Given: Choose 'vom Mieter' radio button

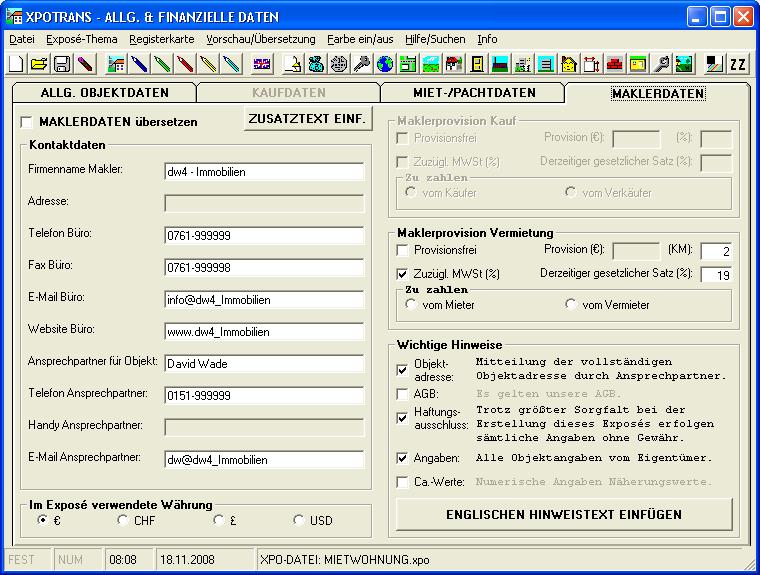Looking at the screenshot, I should 411,305.
